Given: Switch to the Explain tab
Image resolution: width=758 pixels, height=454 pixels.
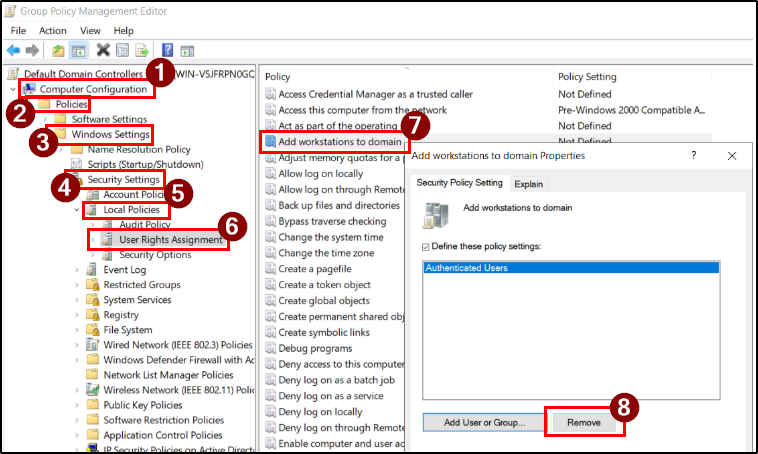Looking at the screenshot, I should 528,184.
